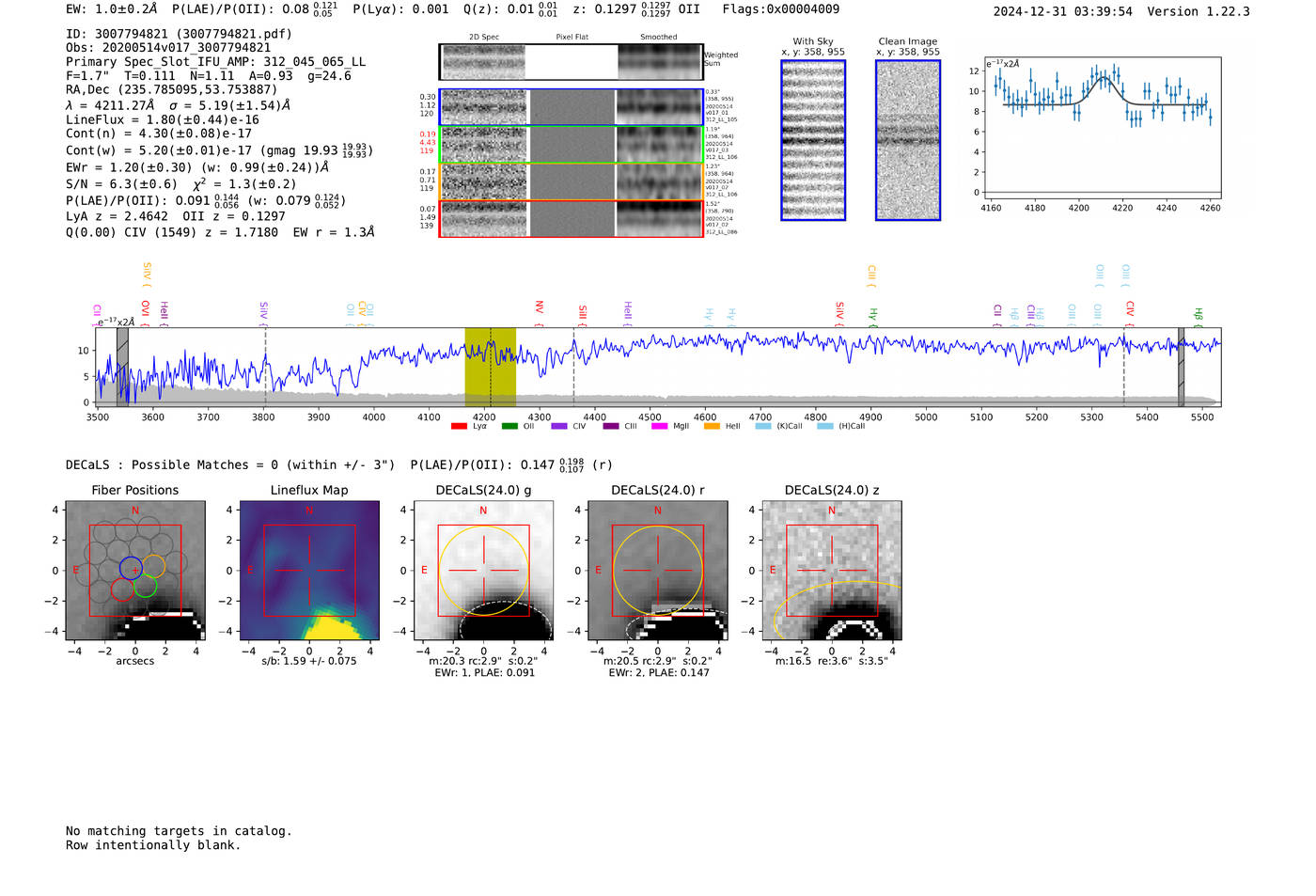Viewport: 1316px width, 896px height.
Task: Click the blue fiber circle in Fiber Positions
Action: coord(131,567)
